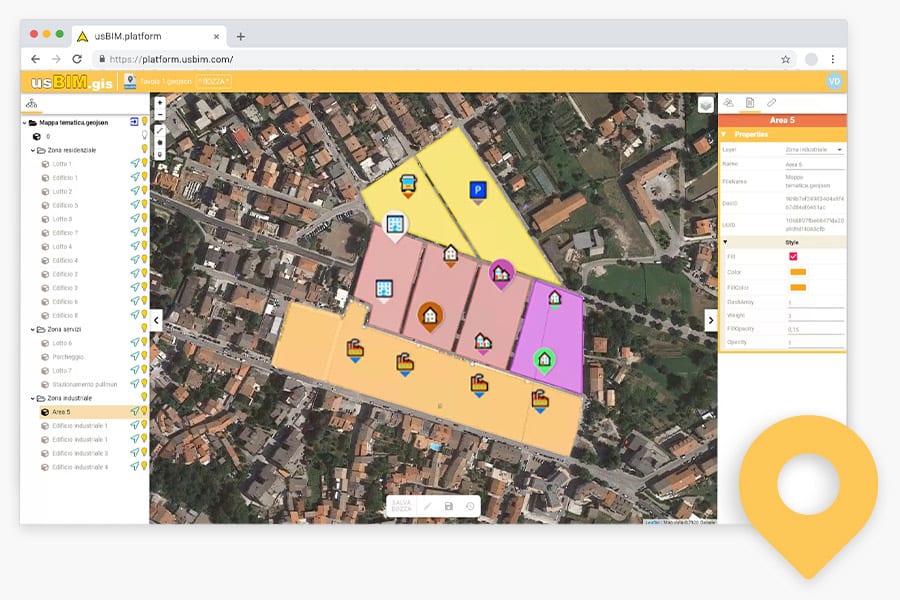900x600 pixels.
Task: Click the map layers switcher icon
Action: [706, 105]
